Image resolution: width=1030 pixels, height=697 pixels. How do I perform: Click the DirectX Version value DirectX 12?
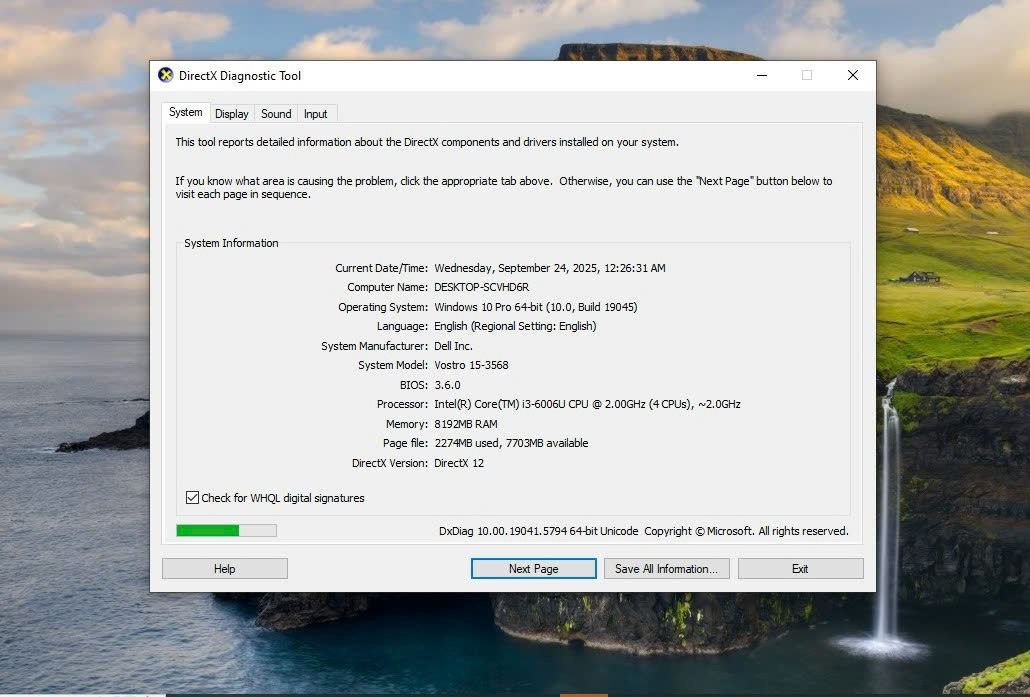[459, 463]
